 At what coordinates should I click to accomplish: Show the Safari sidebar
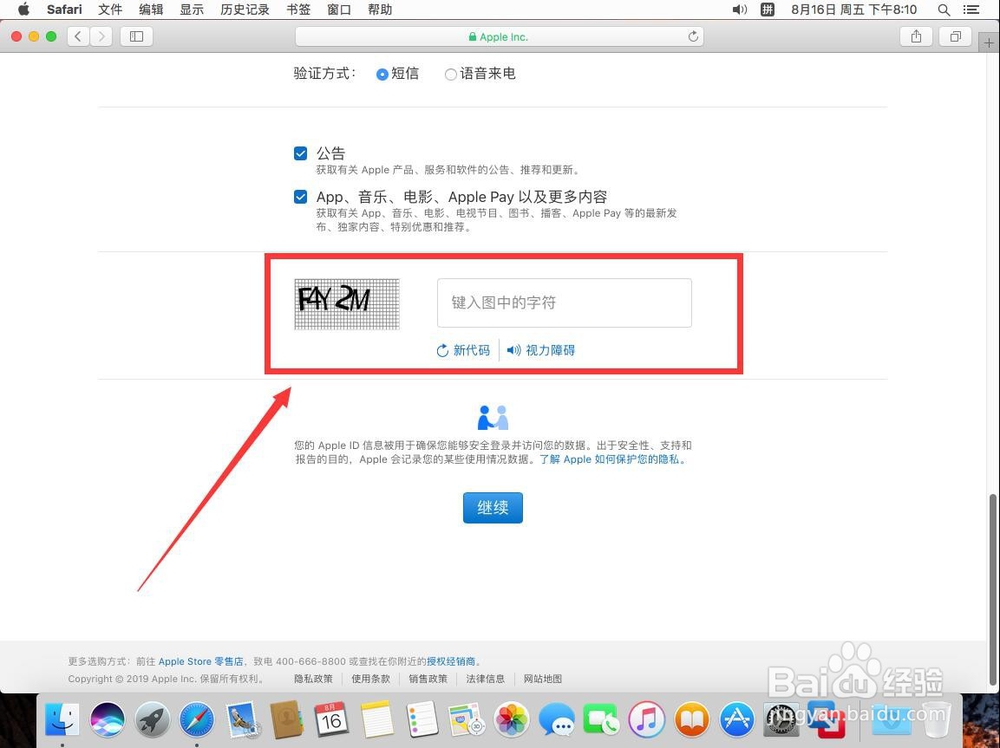[x=136, y=36]
